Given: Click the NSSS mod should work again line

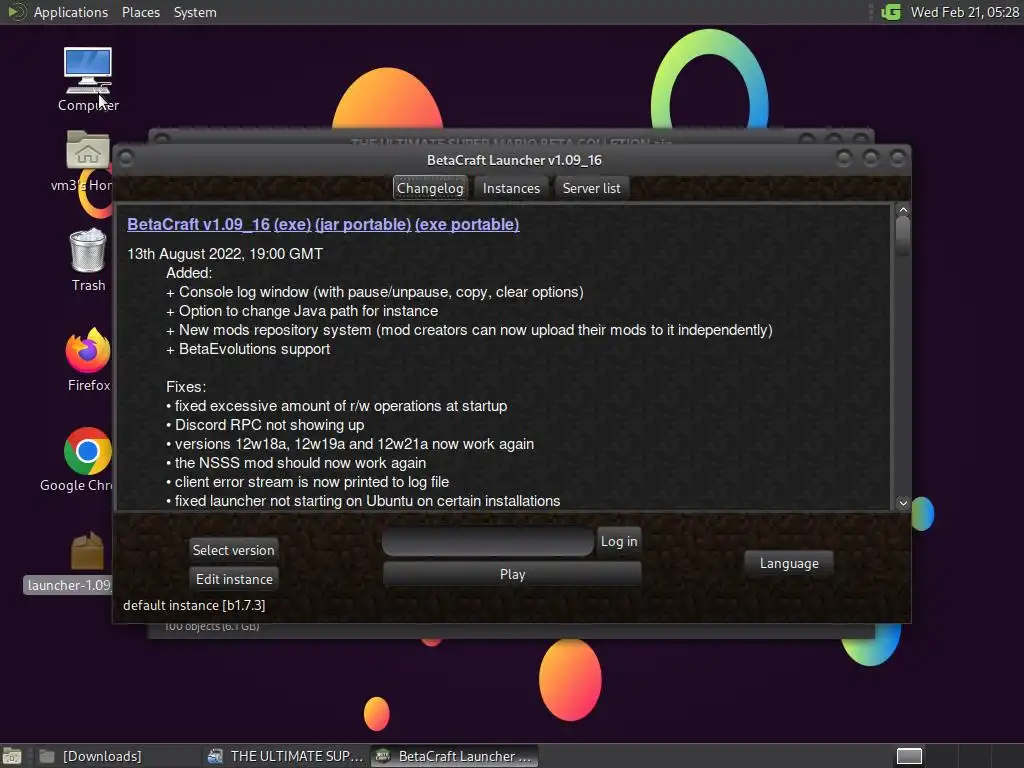Looking at the screenshot, I should click(x=296, y=463).
